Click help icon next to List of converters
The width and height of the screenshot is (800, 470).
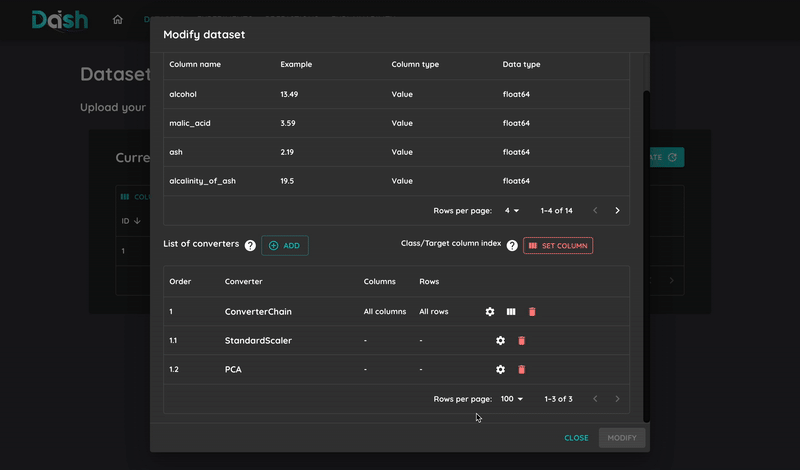(250, 245)
